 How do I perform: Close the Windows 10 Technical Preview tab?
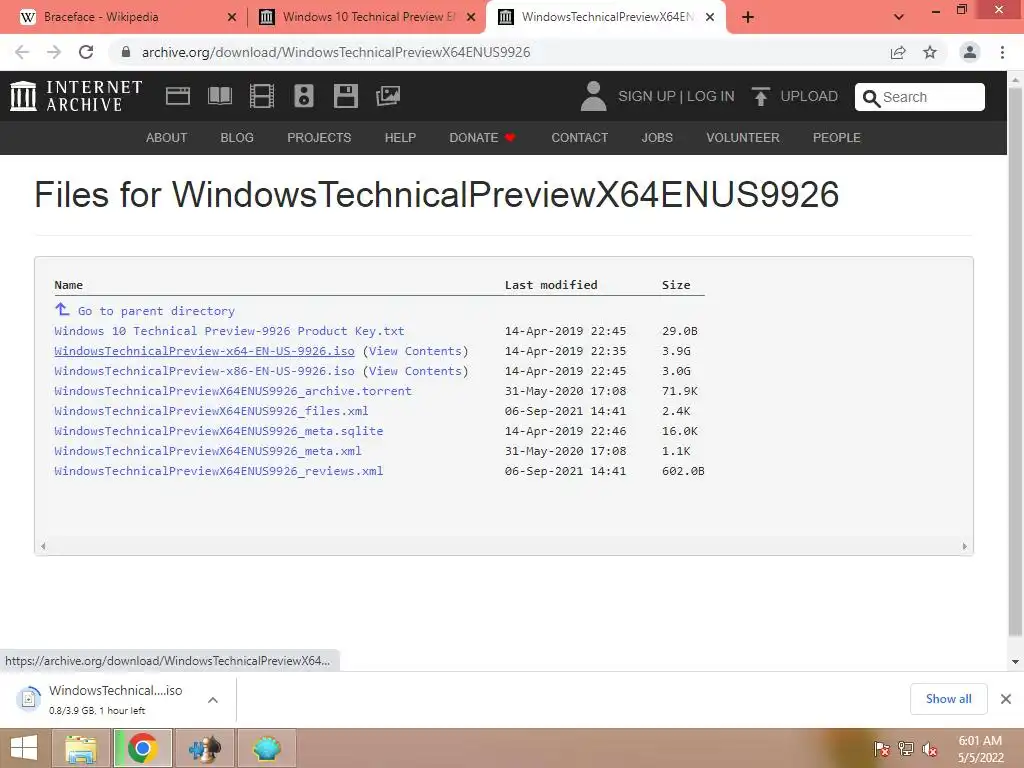(471, 17)
